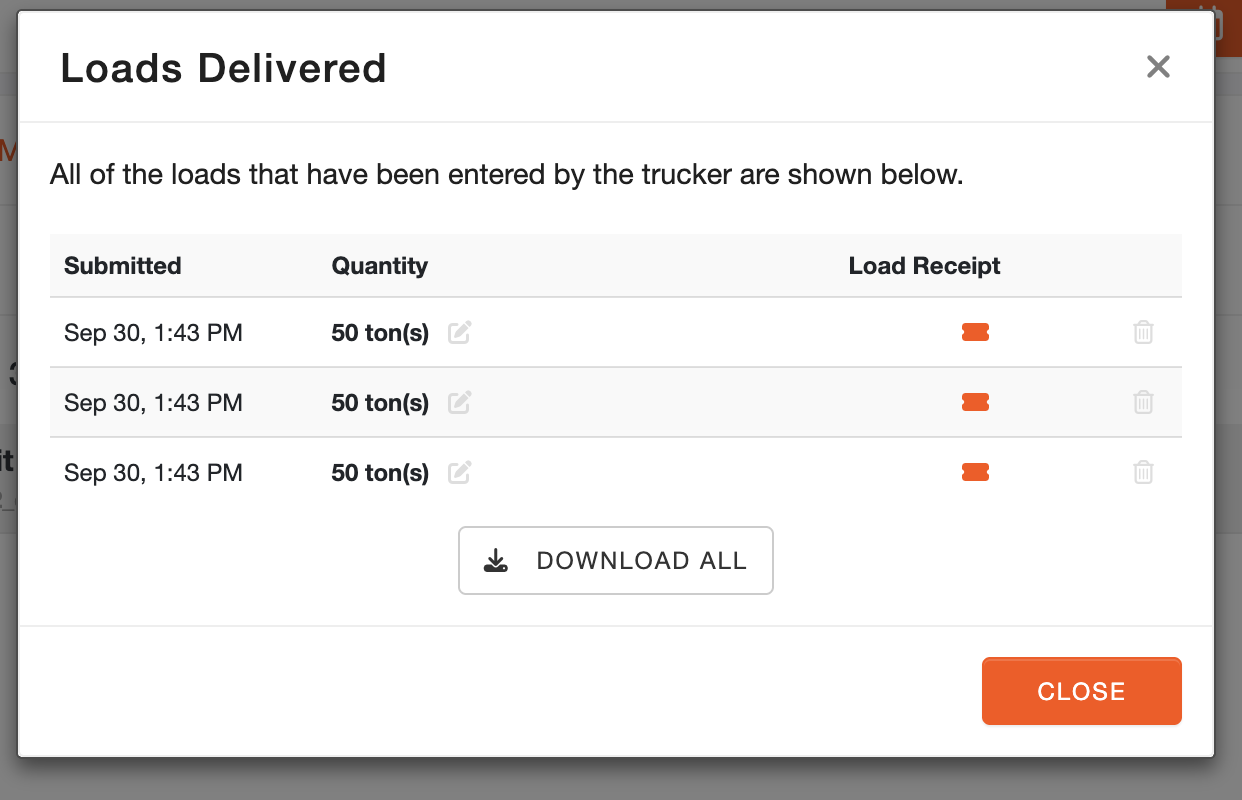Open the third load's receipt ticket
Viewport: 1242px width, 800px height.
pos(975,472)
